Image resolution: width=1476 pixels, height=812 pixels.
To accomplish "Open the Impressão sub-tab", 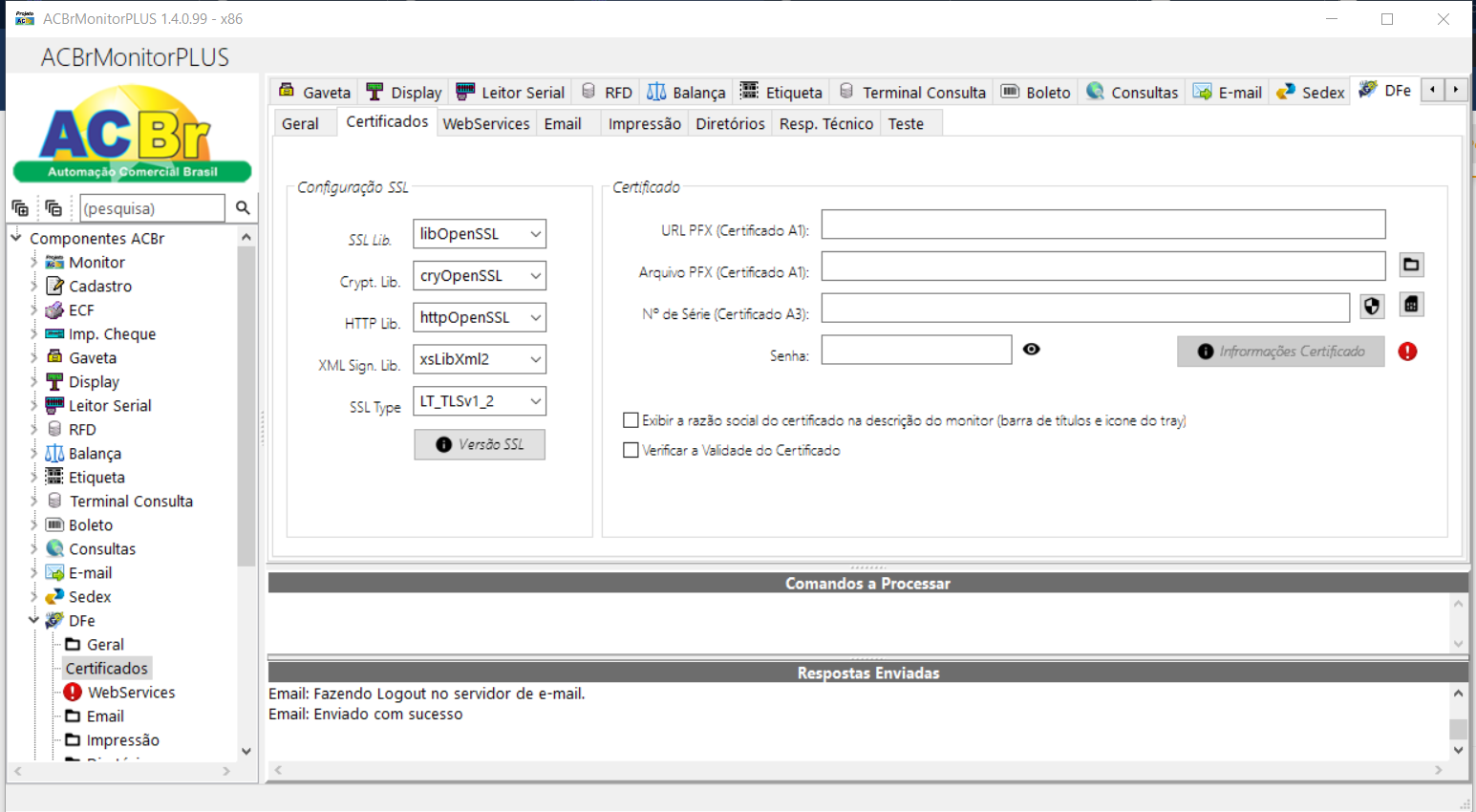I will coord(645,123).
